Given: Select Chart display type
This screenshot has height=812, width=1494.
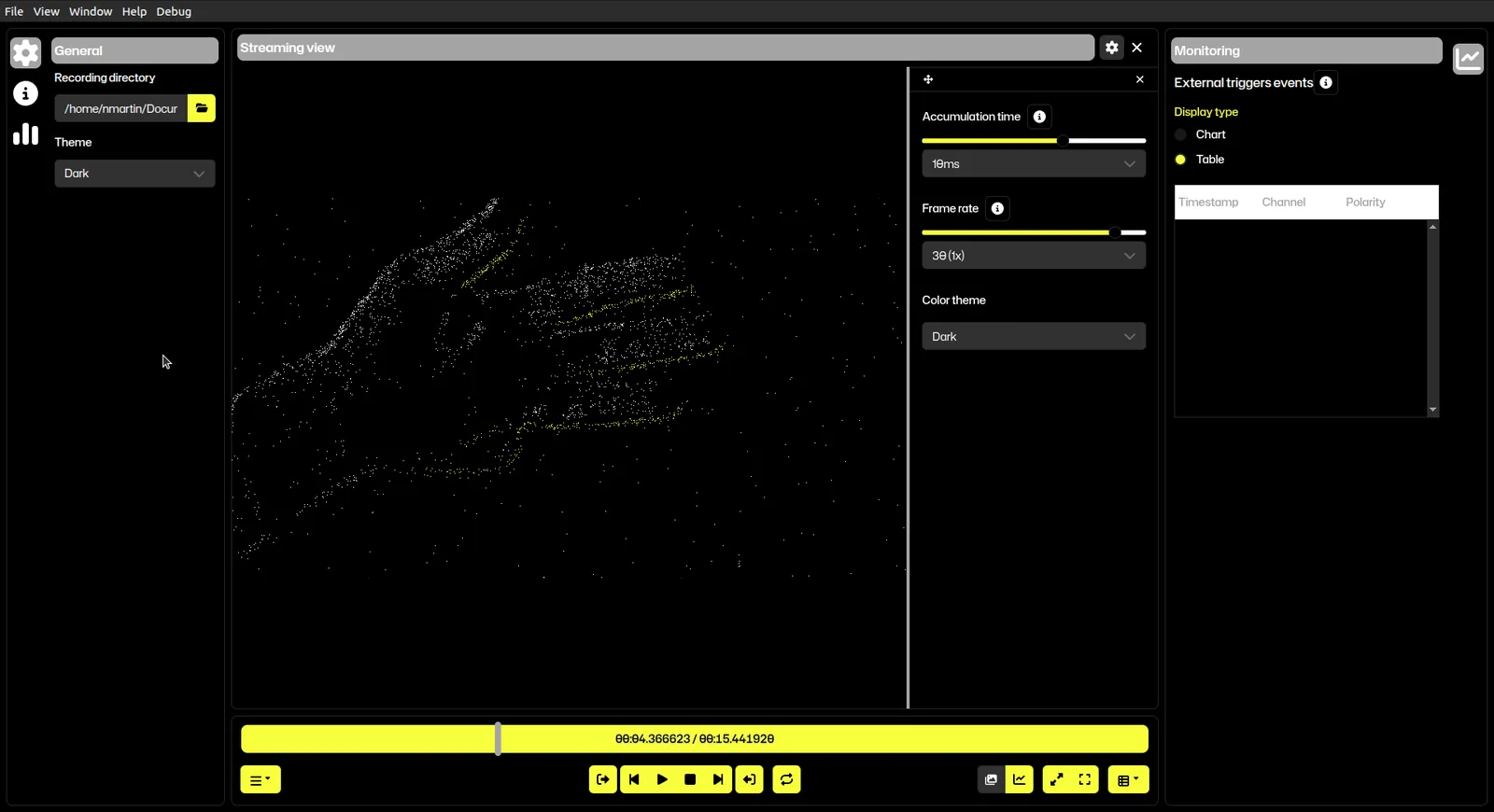Looking at the screenshot, I should tap(1180, 134).
